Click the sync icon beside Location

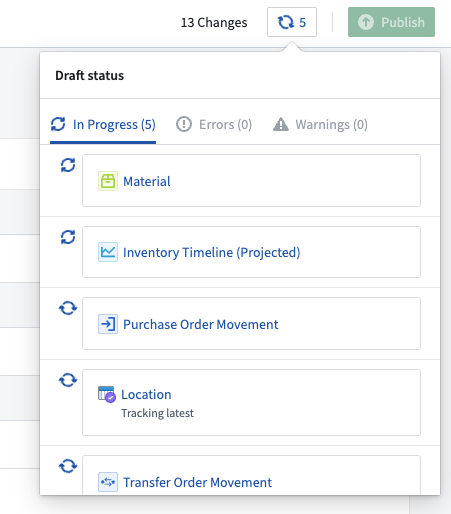[x=68, y=380]
